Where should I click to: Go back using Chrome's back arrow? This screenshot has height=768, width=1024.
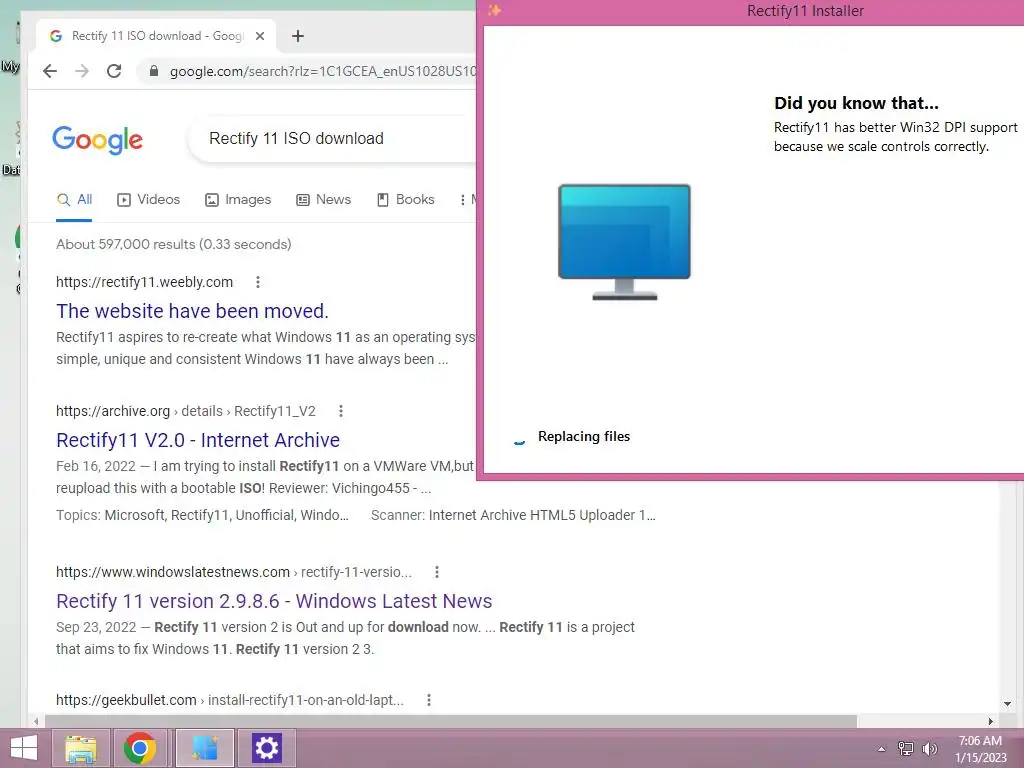coord(50,71)
